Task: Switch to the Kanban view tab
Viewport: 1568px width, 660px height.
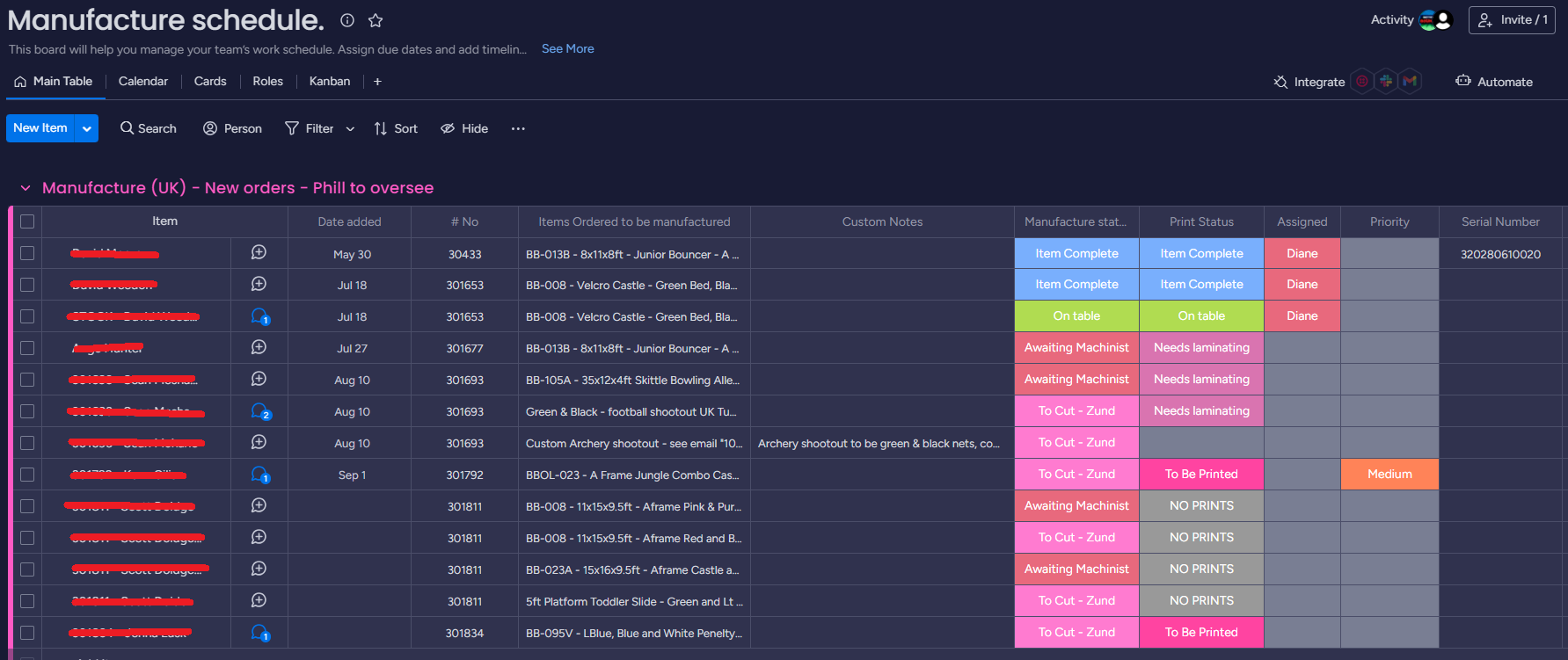Action: (x=329, y=82)
